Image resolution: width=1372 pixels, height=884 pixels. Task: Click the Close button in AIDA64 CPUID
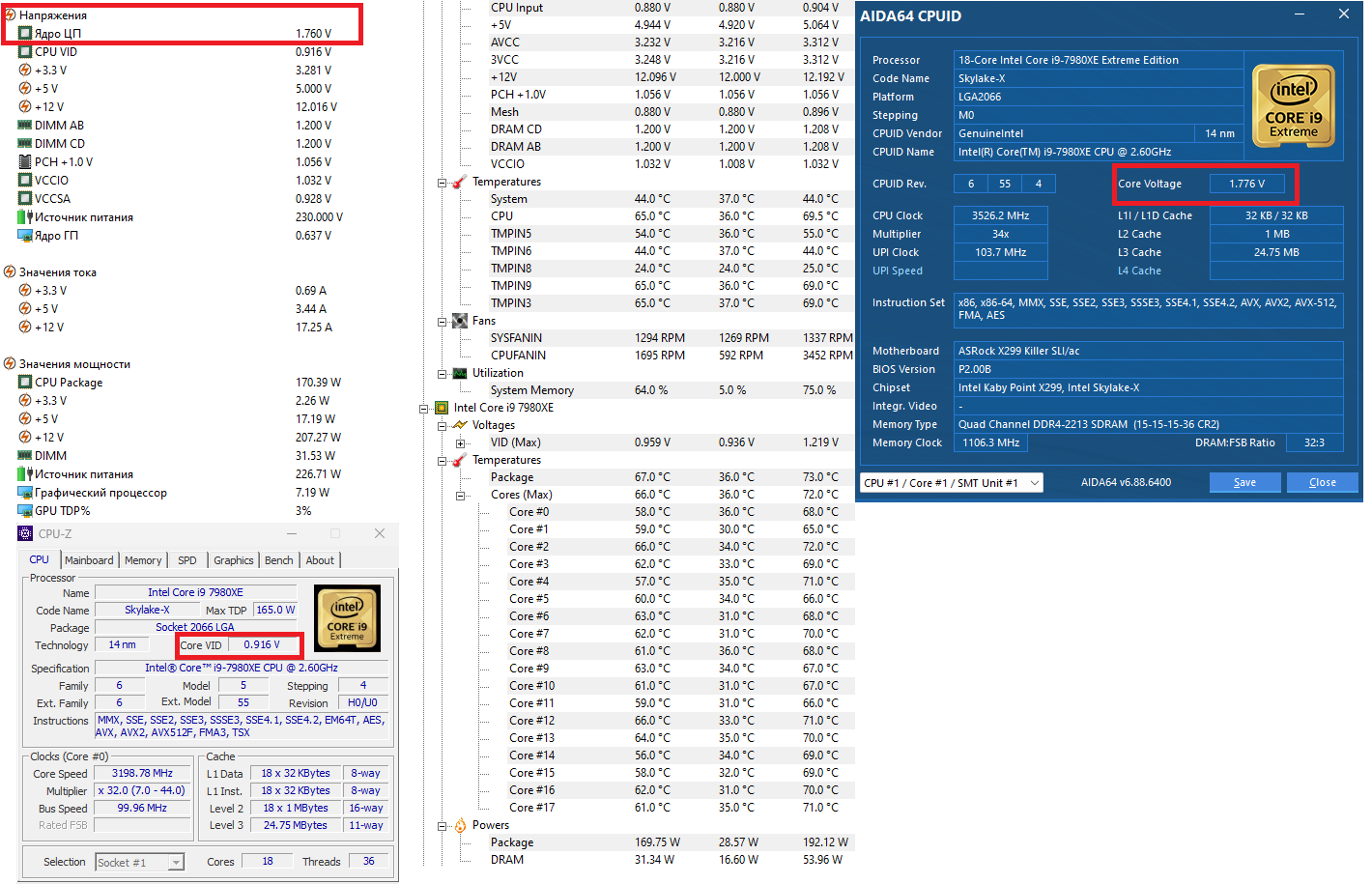coord(1323,482)
